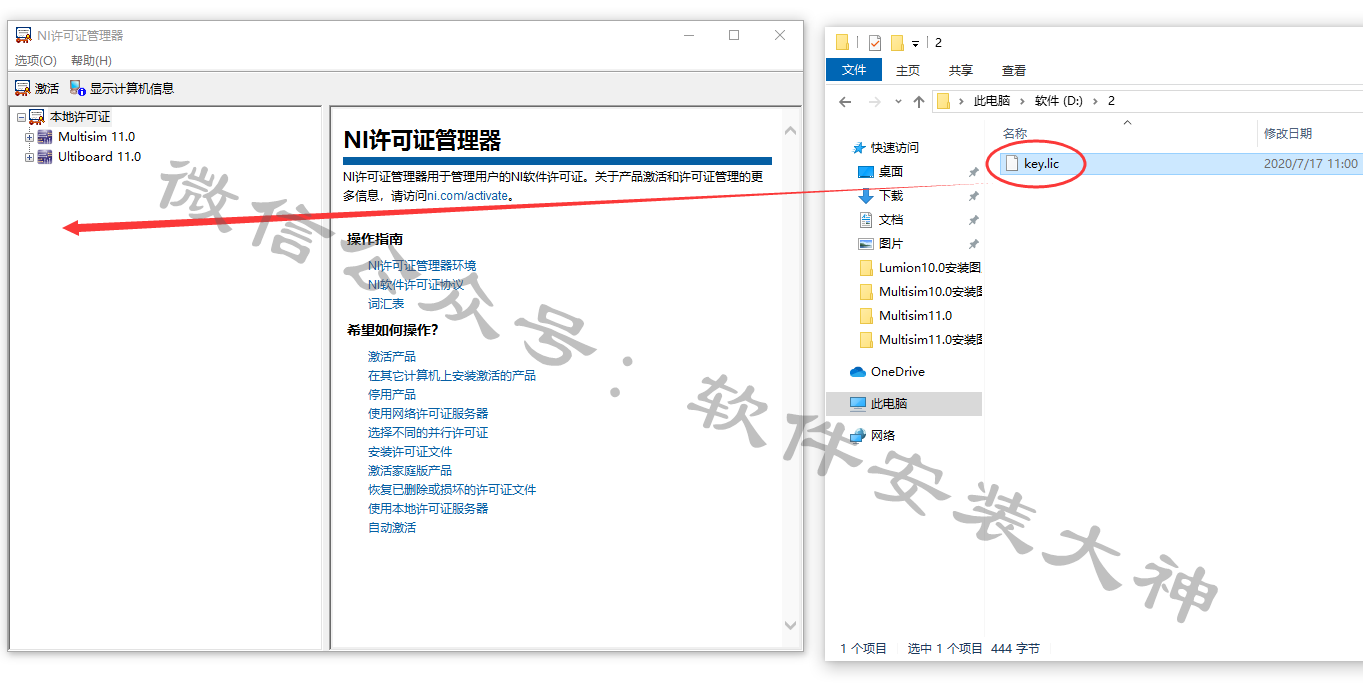The image size is (1363, 696).
Task: Expand the Ultiboard 11.0 tree node
Action: [x=29, y=157]
